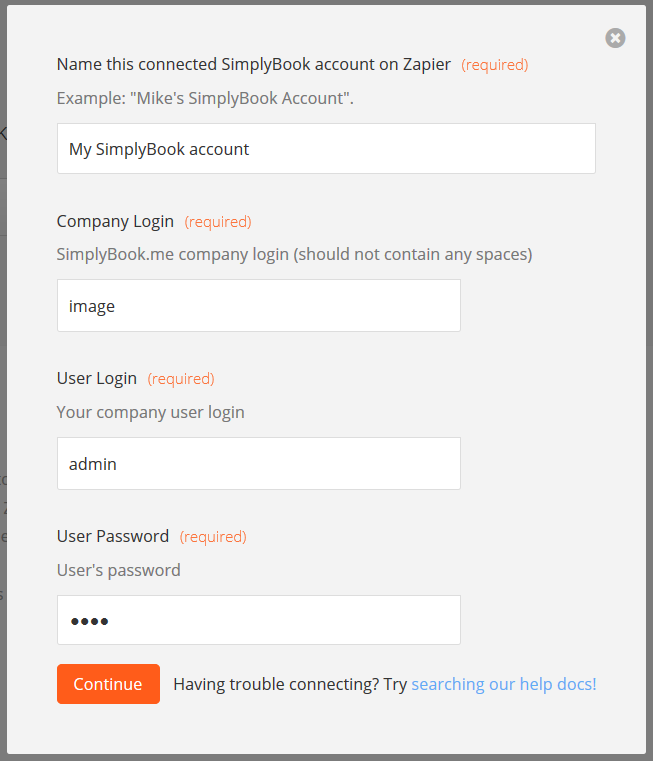653x761 pixels.
Task: Select the User Login field with 'admin'
Action: coord(258,463)
